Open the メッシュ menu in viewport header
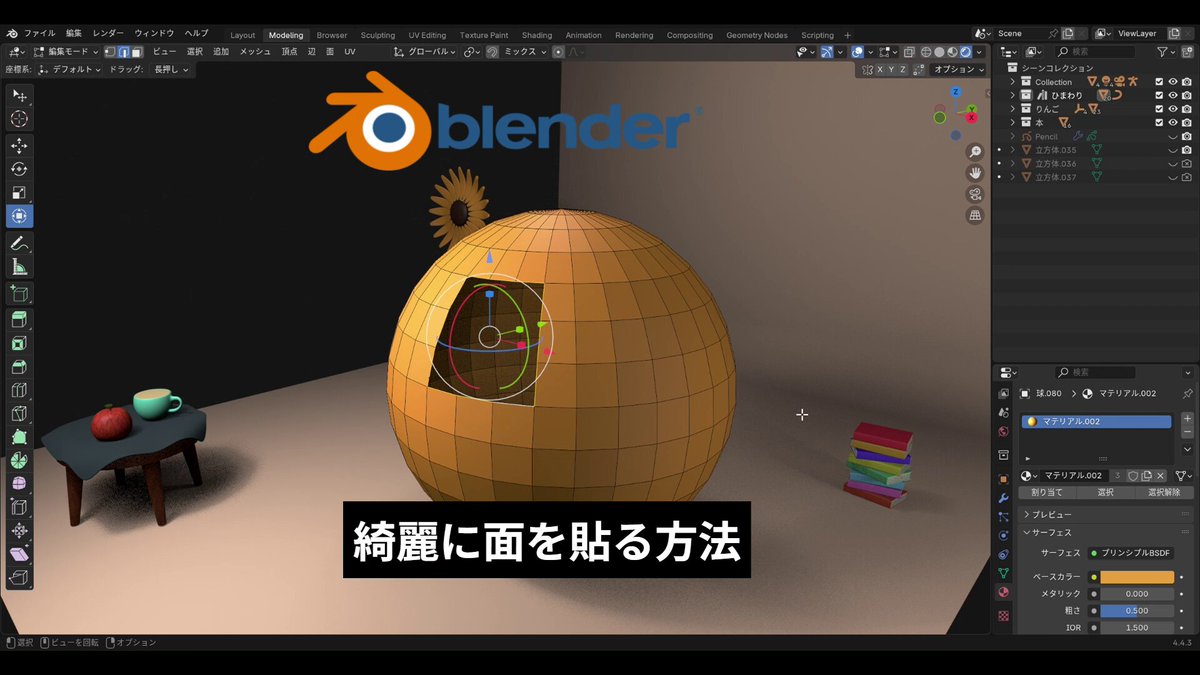Image resolution: width=1200 pixels, height=675 pixels. [255, 51]
